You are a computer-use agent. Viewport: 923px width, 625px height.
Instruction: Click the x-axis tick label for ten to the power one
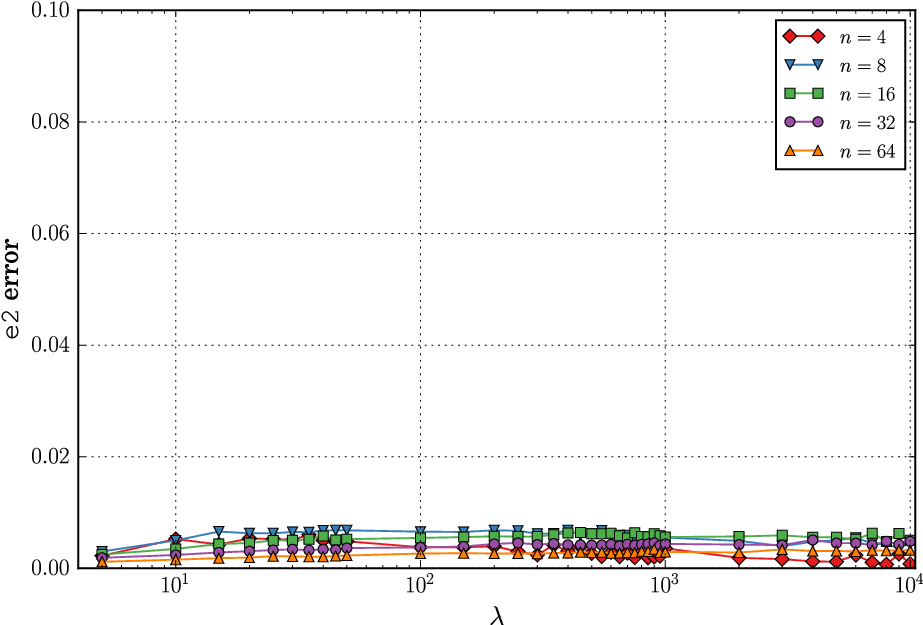click(x=175, y=587)
